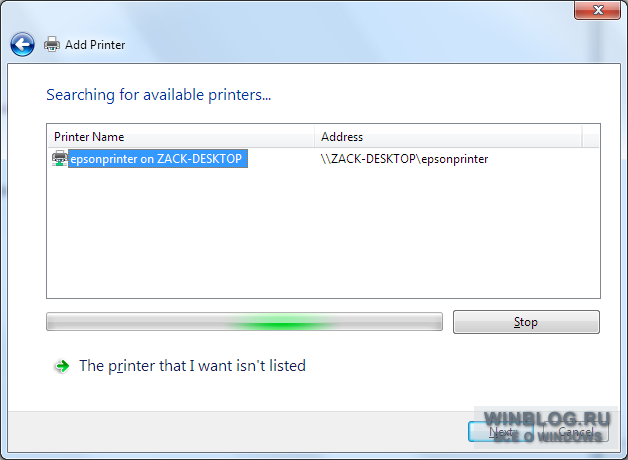Click the WINBLOG.RU watermark

point(547,427)
